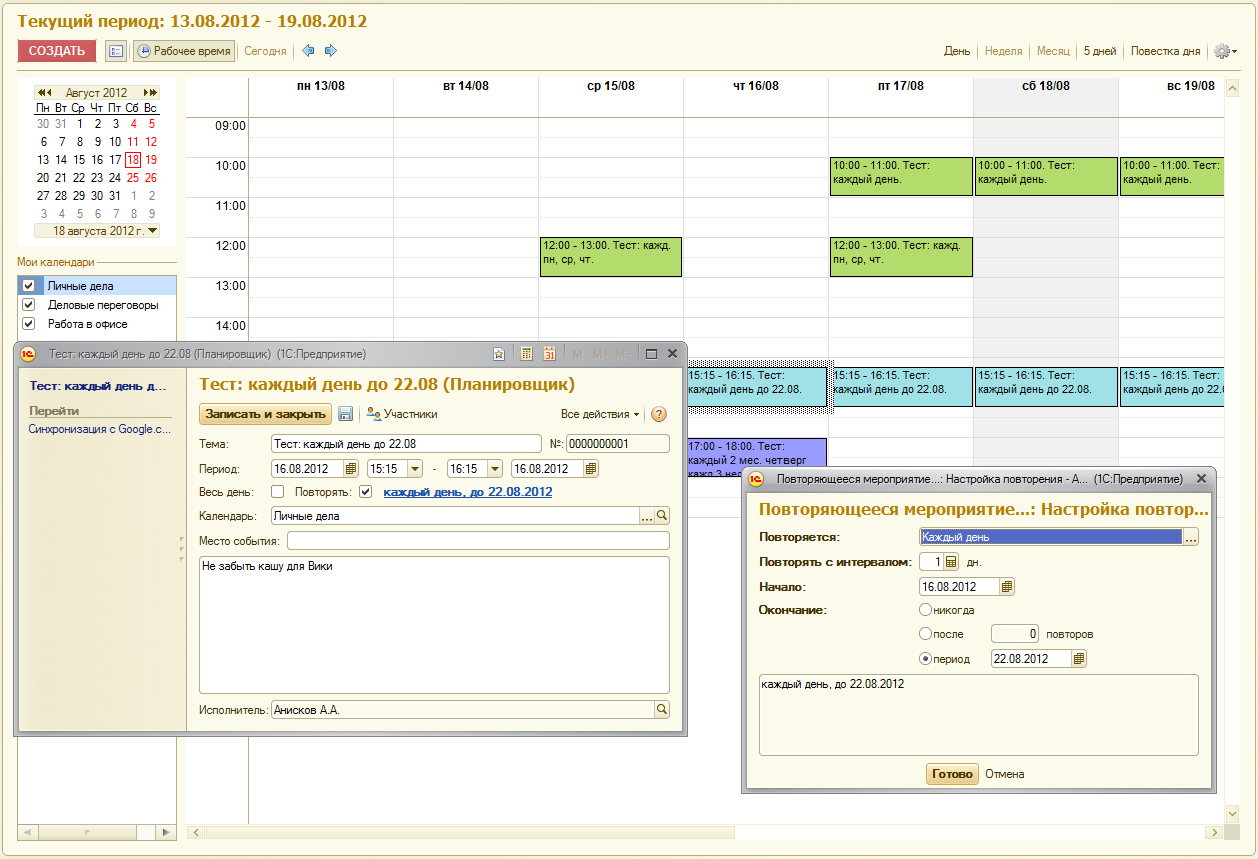The image size is (1258, 859).
Task: Click magnifier icon in Календарь field
Action: coord(661,516)
